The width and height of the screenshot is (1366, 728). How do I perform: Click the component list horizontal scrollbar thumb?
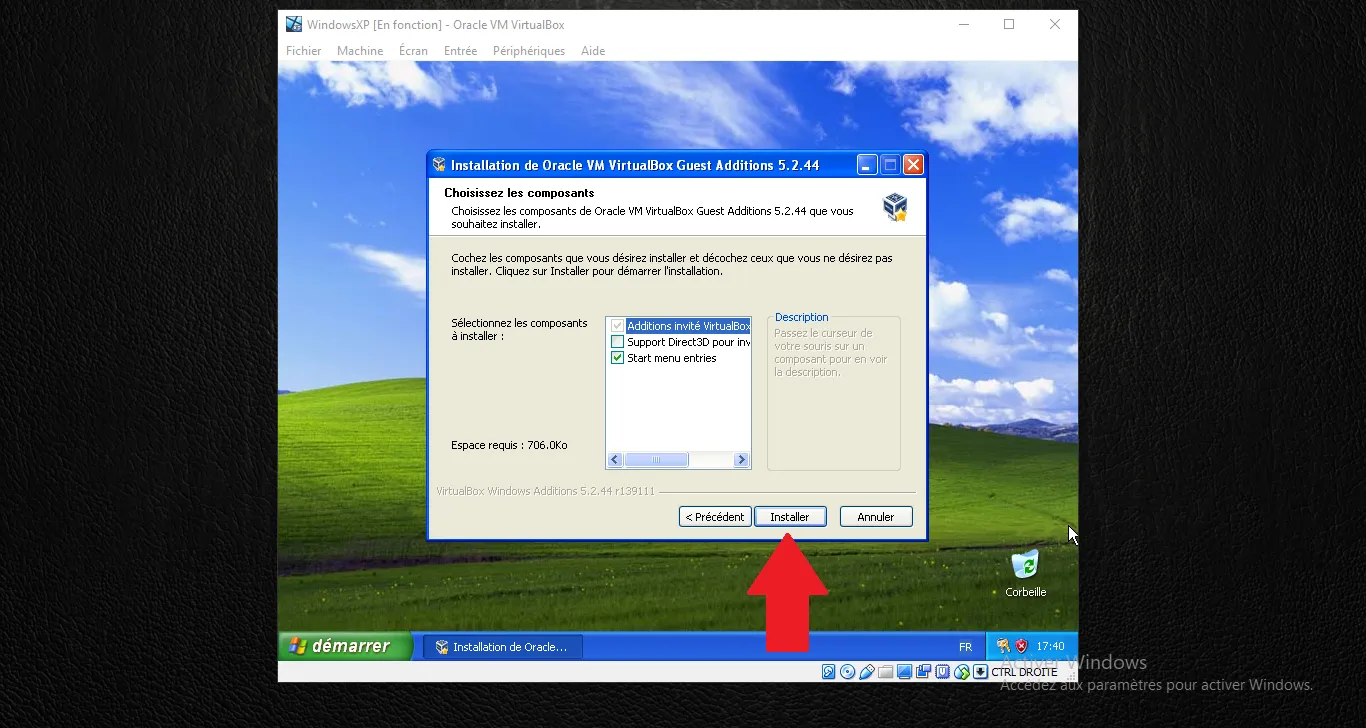pyautogui.click(x=656, y=460)
